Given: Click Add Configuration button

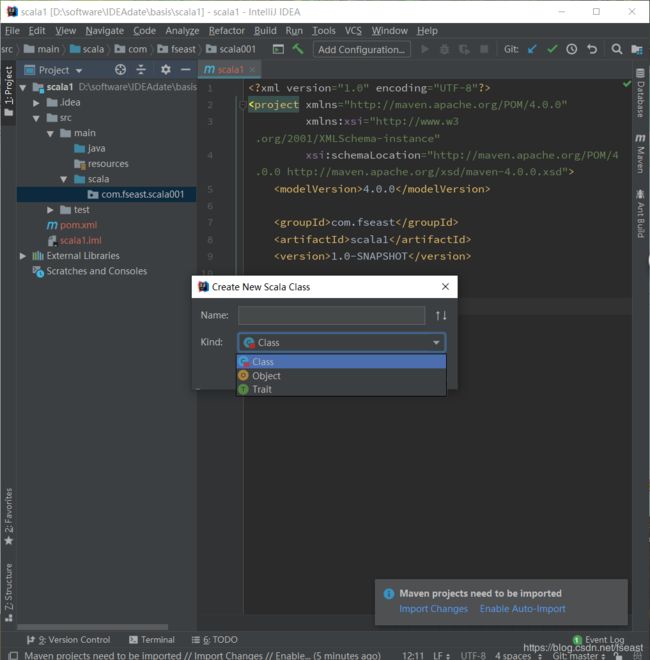Looking at the screenshot, I should point(361,49).
